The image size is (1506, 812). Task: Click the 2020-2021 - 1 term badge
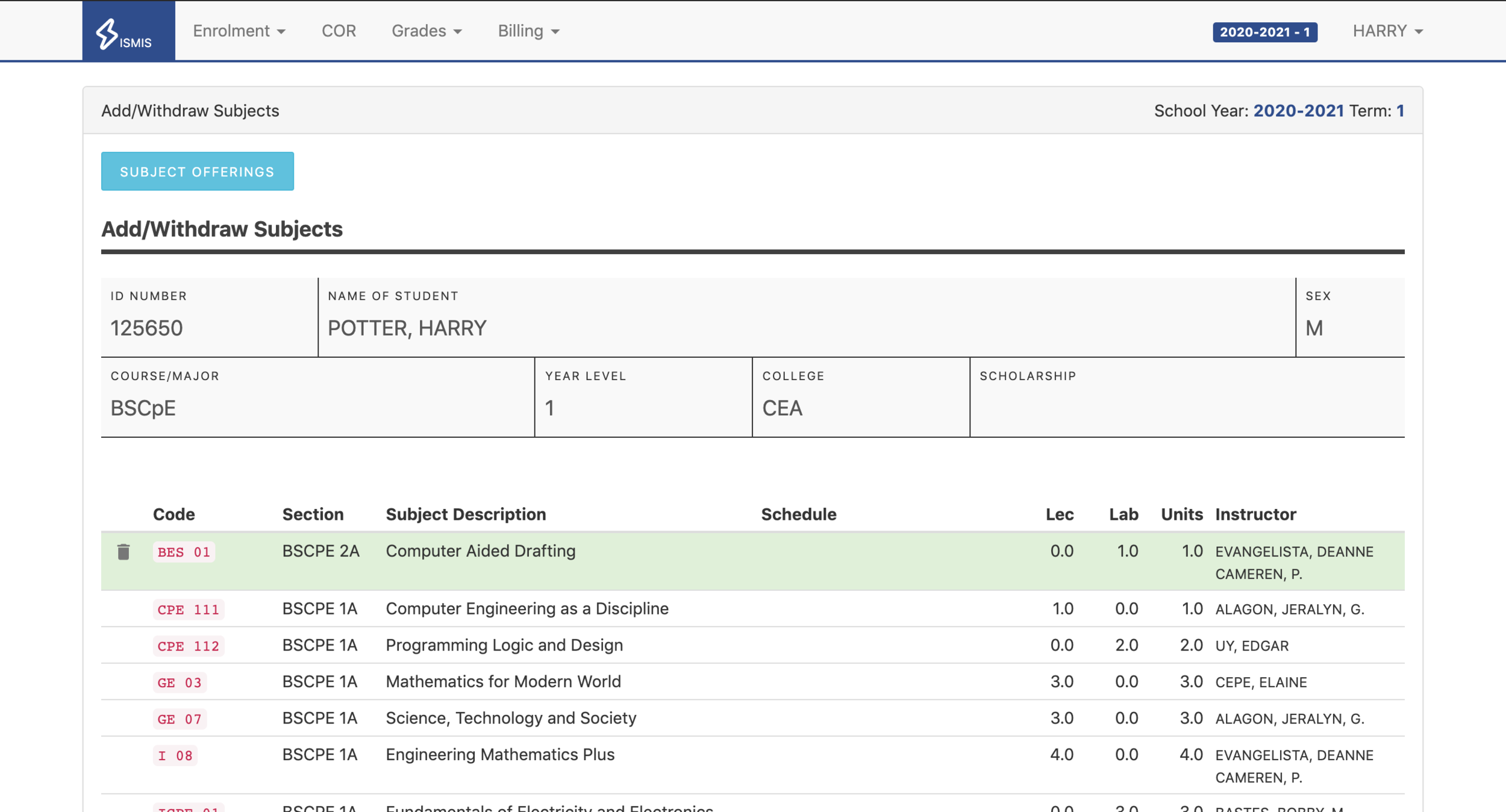pos(1264,32)
